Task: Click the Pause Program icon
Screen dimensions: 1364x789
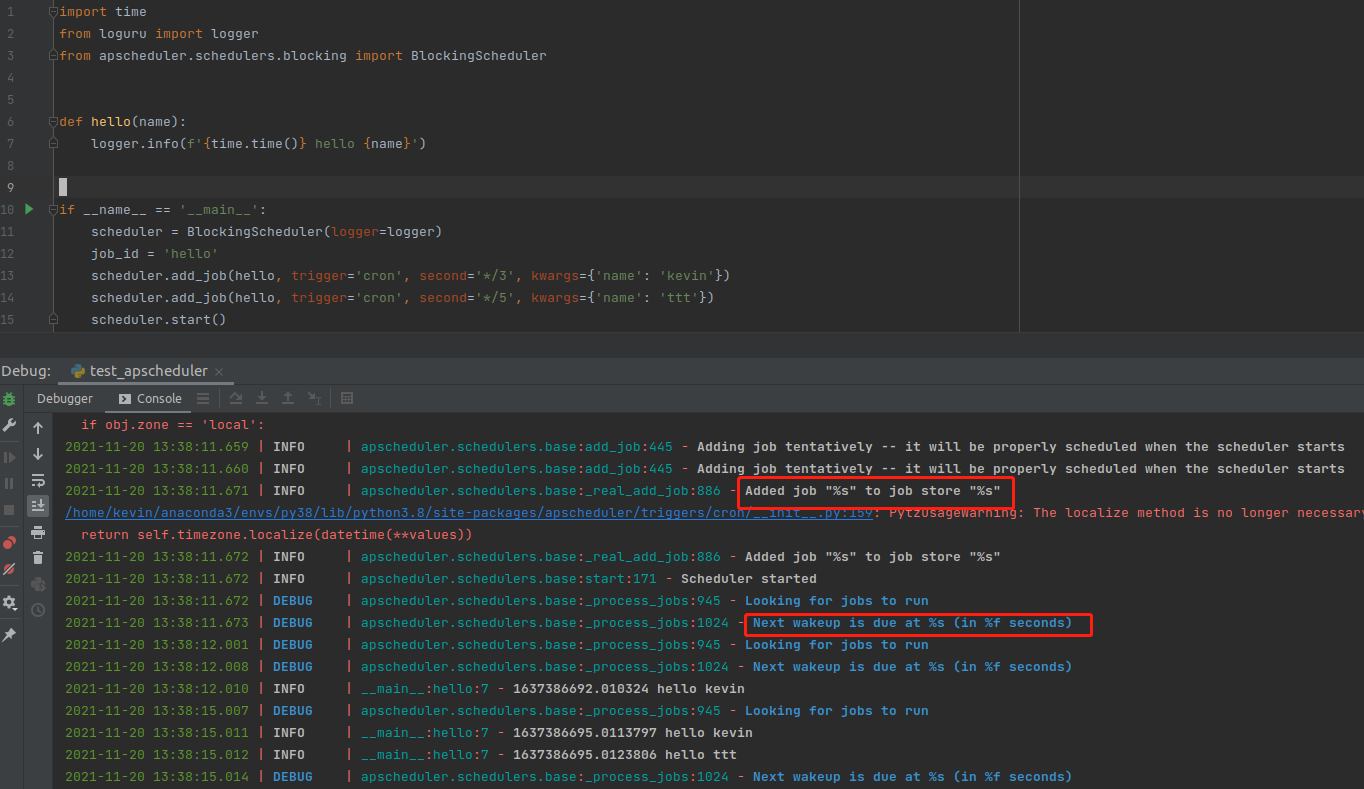Action: pos(9,483)
